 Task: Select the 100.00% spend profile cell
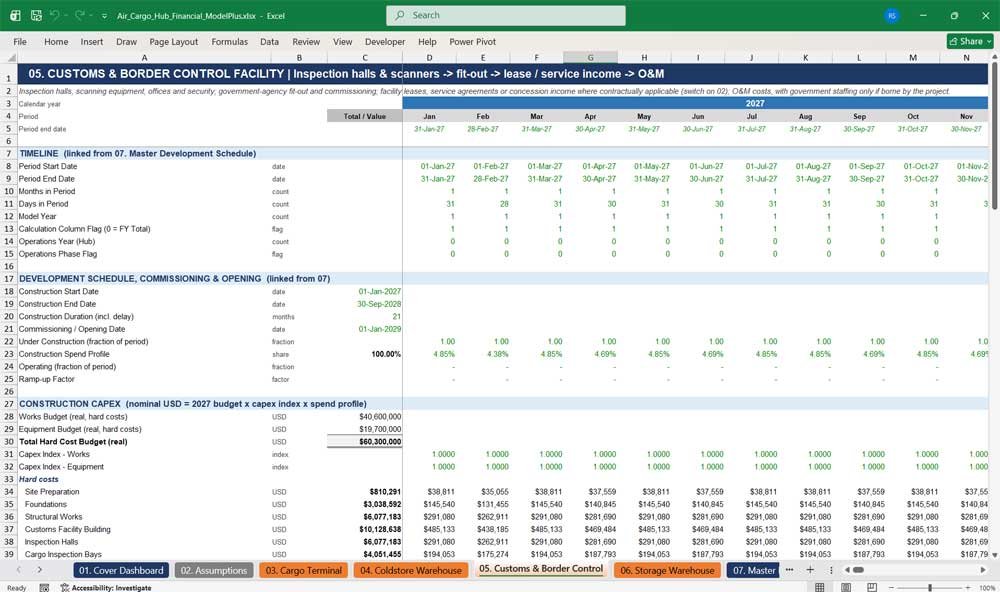(x=365, y=354)
